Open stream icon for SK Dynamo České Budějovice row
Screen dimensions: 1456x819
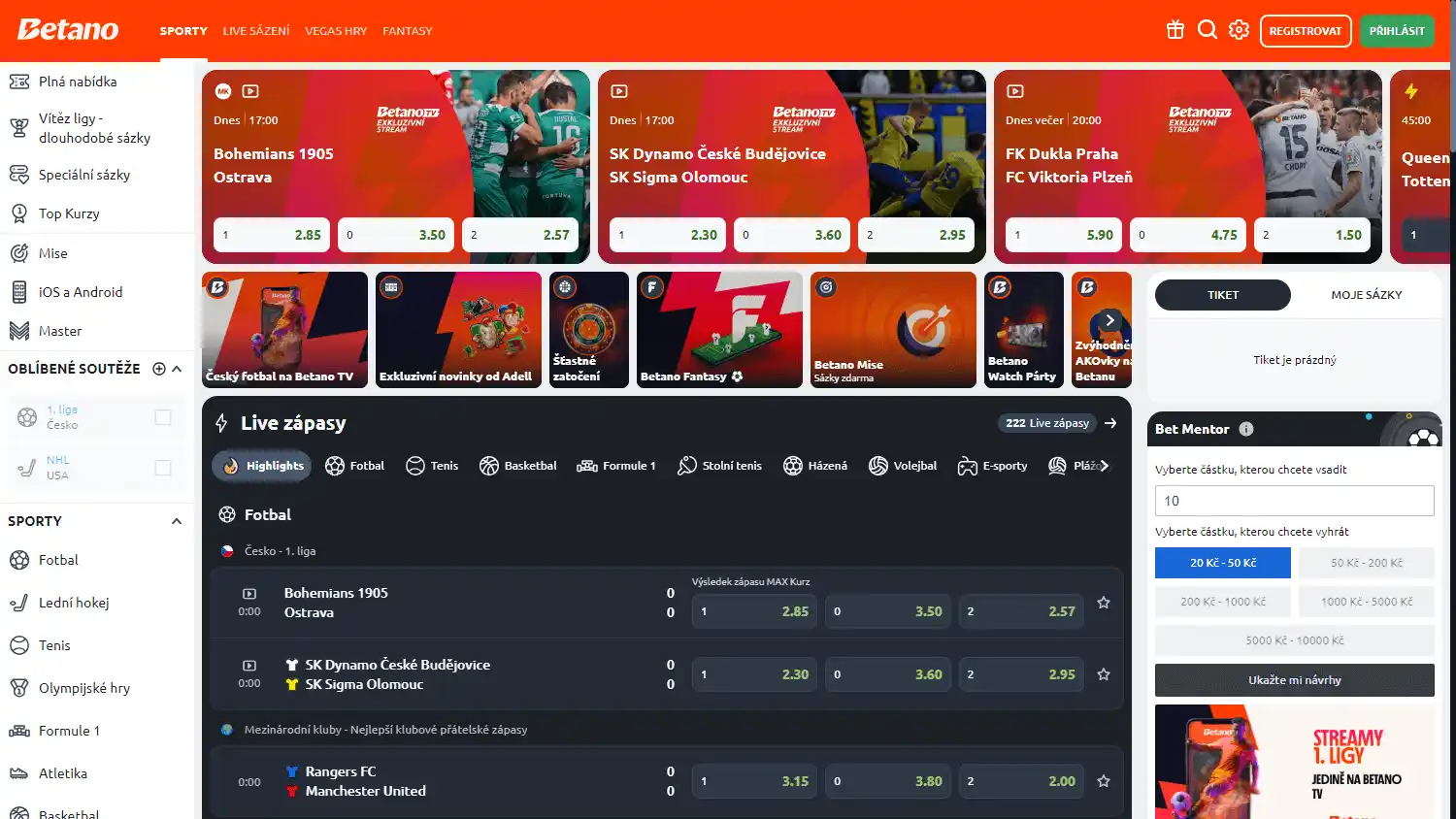(x=249, y=666)
